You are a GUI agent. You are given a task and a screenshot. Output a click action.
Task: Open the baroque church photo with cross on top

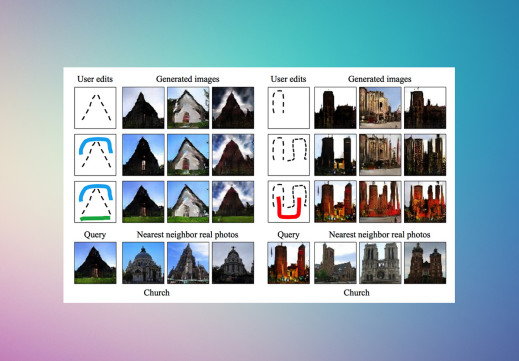233,263
